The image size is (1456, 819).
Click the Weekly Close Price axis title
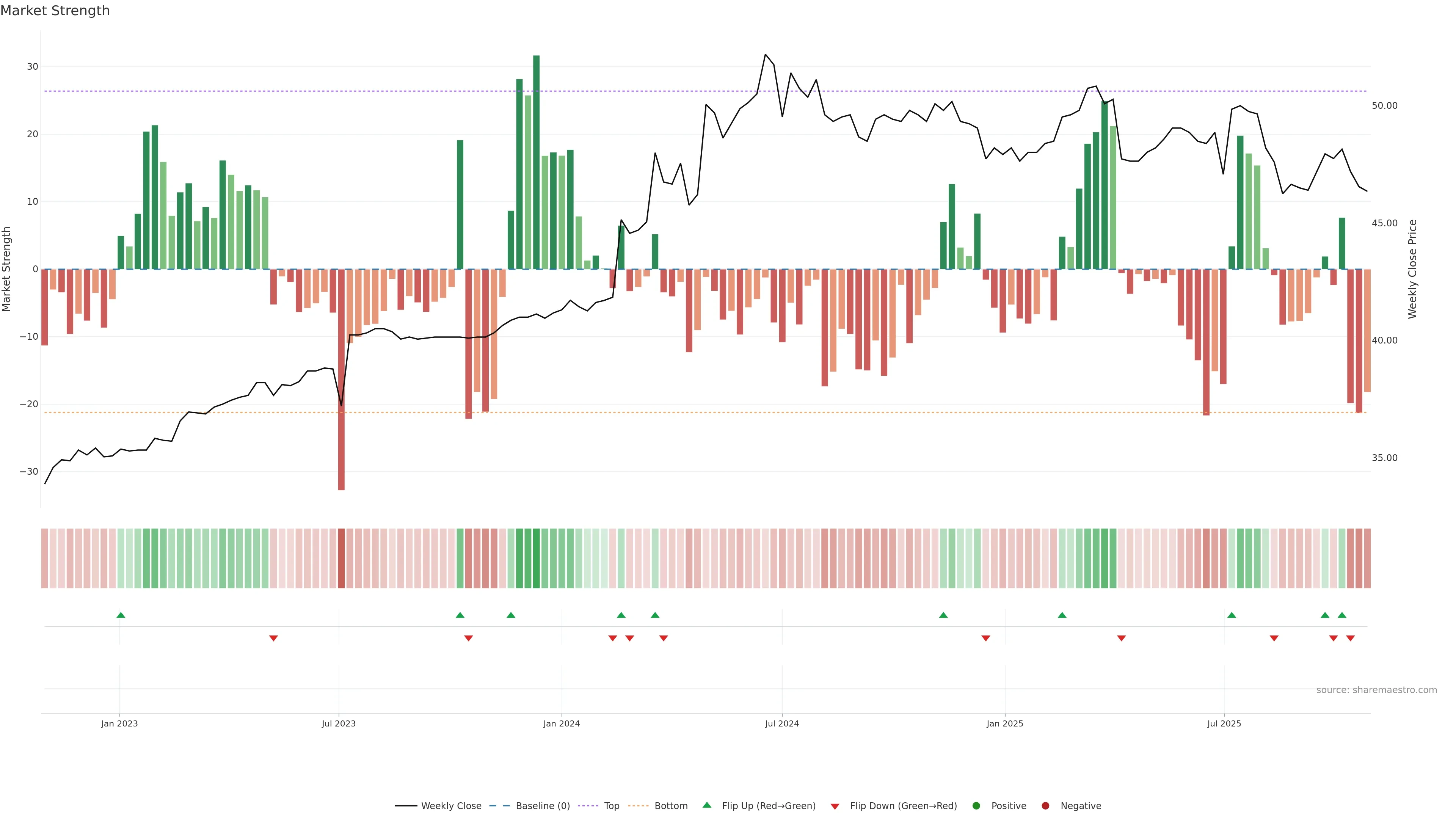[x=1412, y=269]
